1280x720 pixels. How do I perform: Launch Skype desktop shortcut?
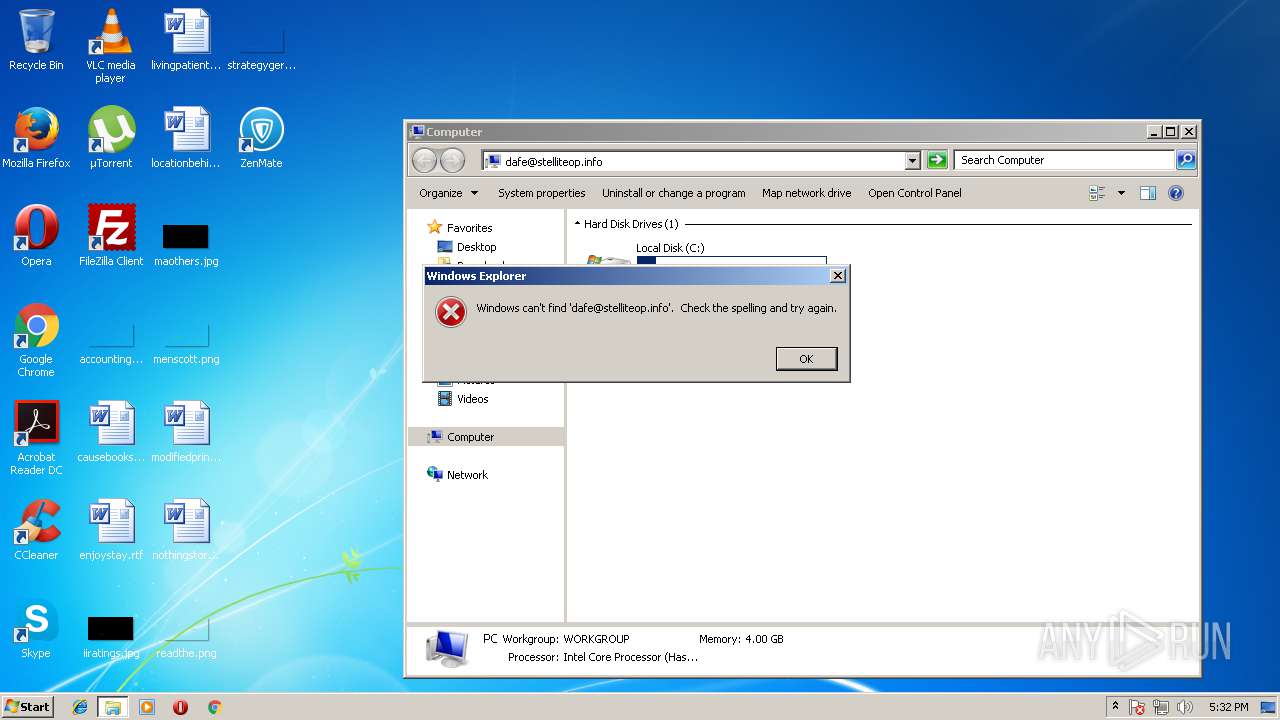(x=36, y=628)
